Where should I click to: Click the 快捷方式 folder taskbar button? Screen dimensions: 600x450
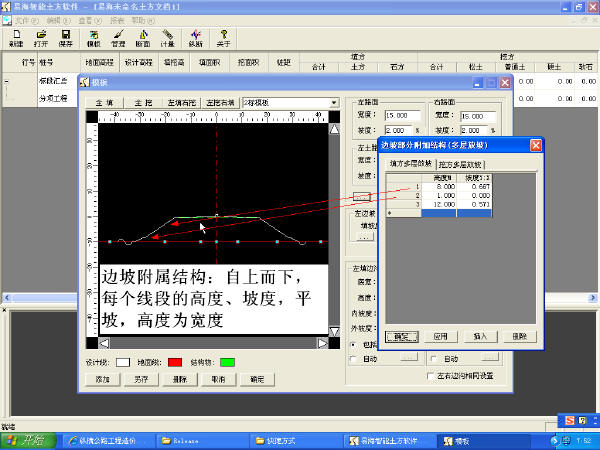pos(295,441)
